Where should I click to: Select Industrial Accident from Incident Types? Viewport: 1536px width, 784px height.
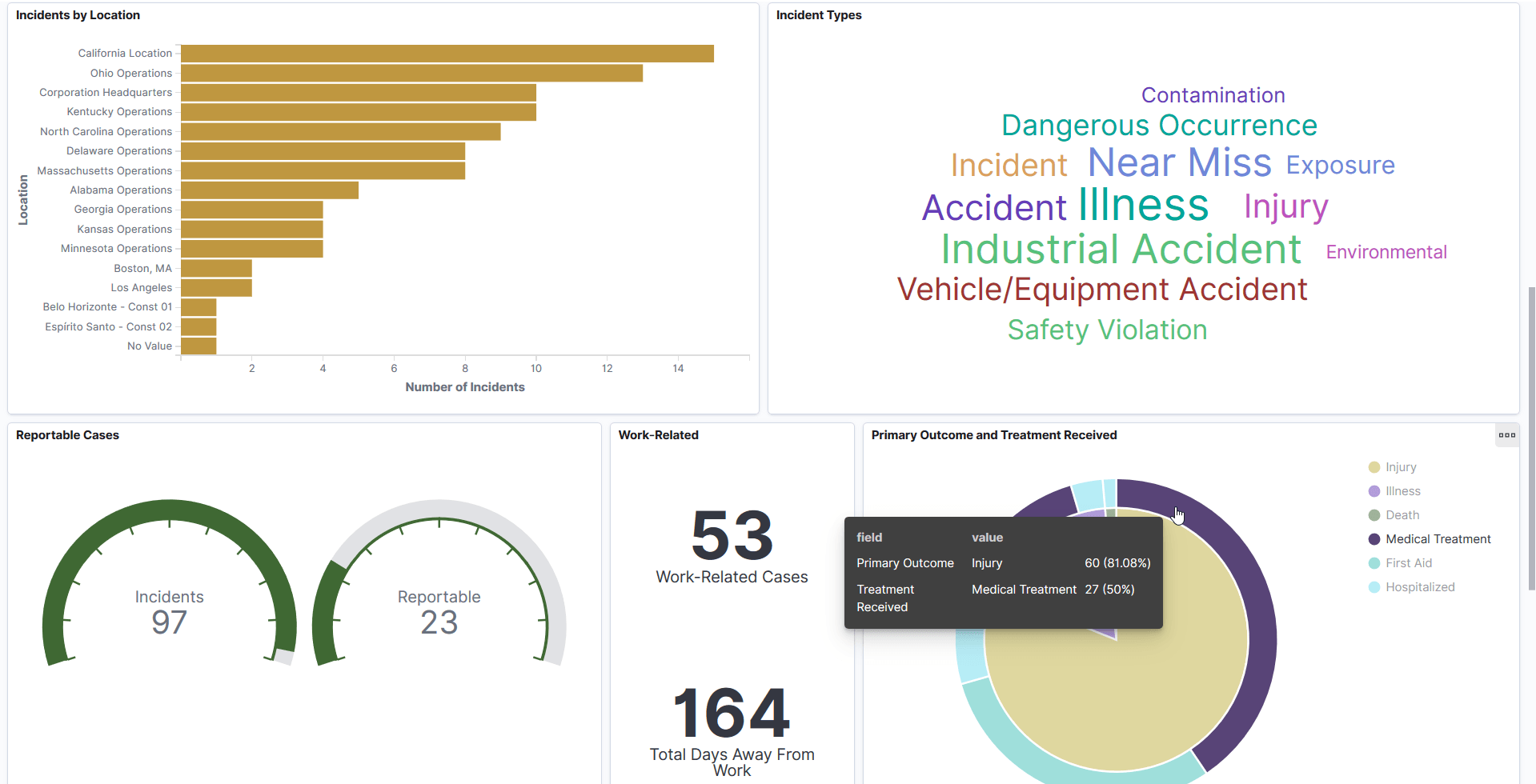(1120, 249)
